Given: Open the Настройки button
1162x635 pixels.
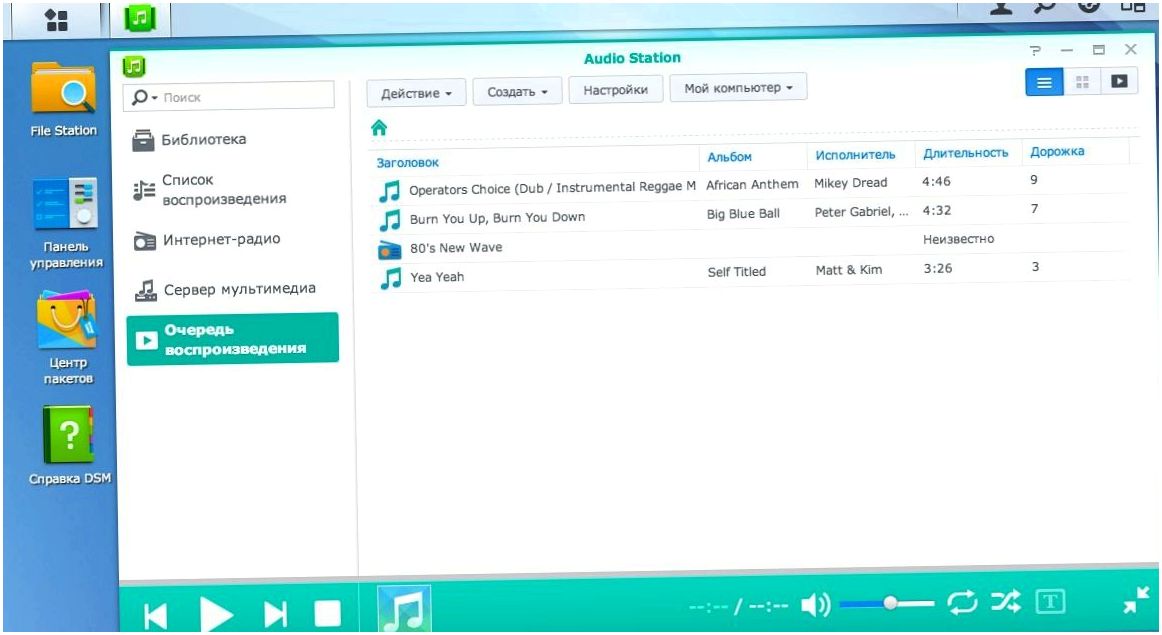Looking at the screenshot, I should [615, 90].
